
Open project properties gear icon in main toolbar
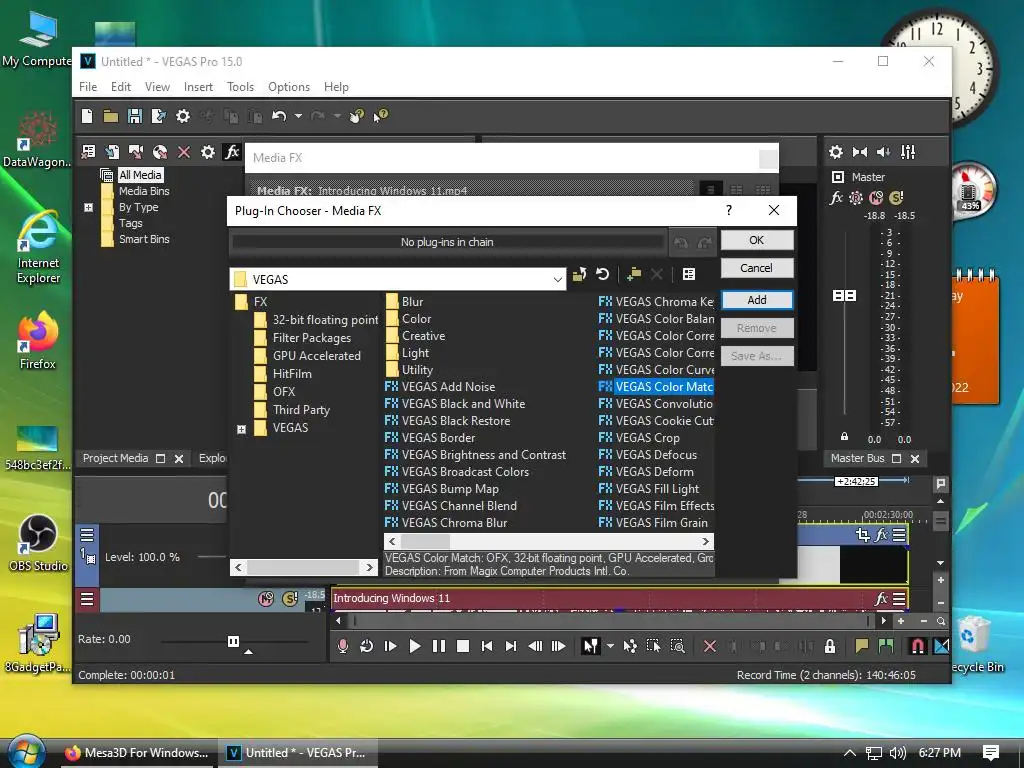pos(183,116)
